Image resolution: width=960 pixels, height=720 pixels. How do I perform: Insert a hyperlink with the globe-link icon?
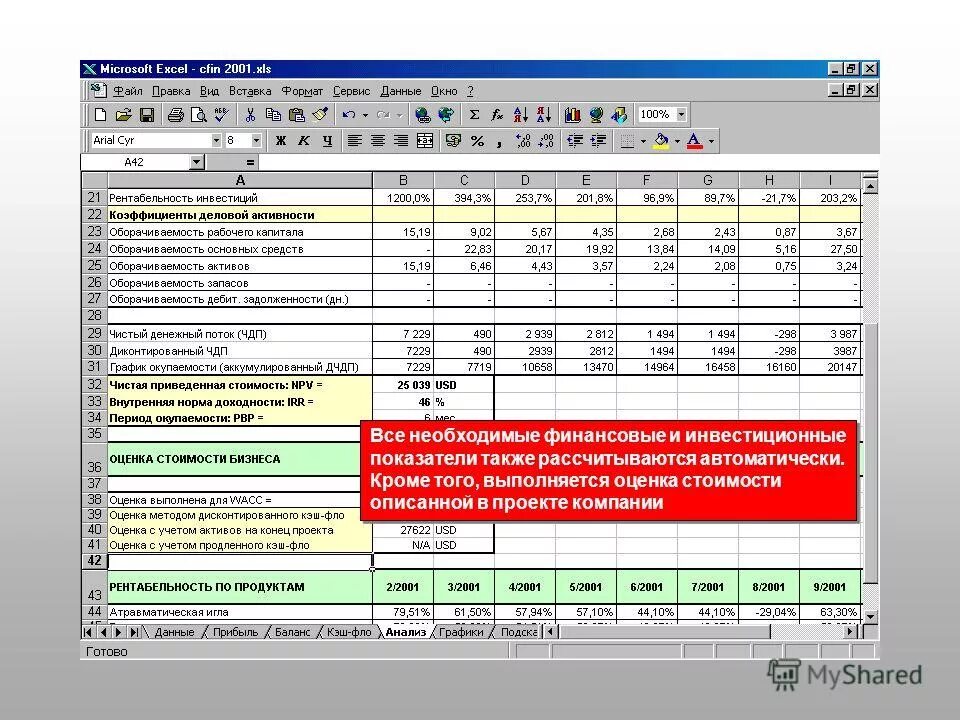click(422, 114)
